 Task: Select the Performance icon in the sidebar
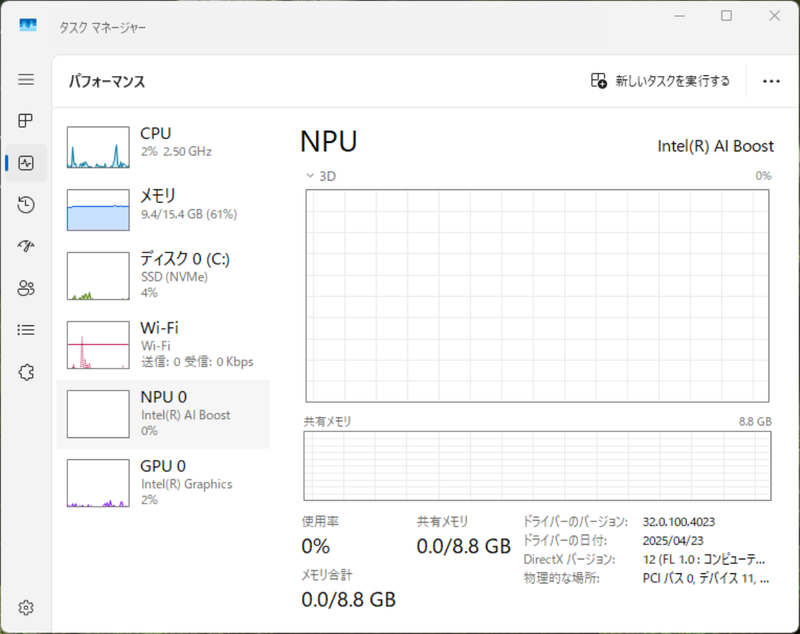click(x=26, y=163)
